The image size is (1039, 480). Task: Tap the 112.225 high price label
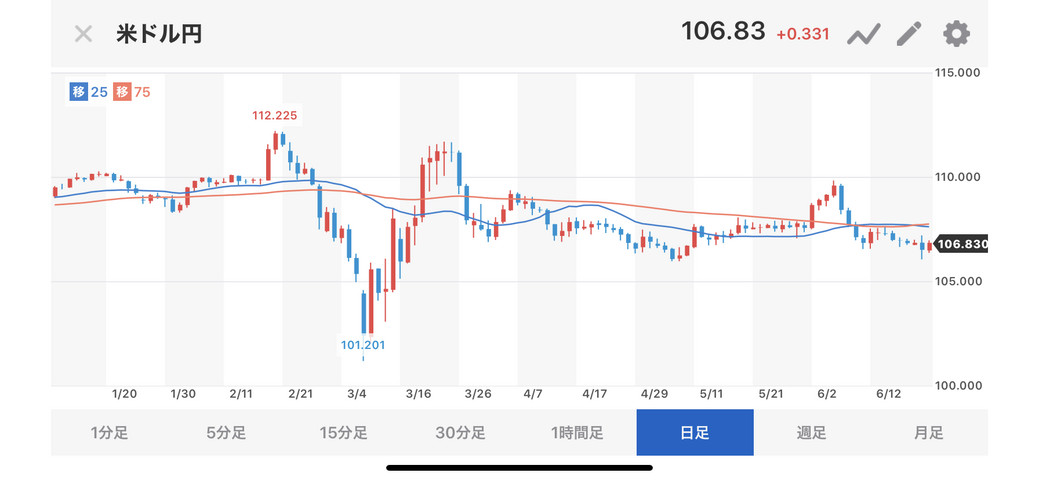coord(274,115)
